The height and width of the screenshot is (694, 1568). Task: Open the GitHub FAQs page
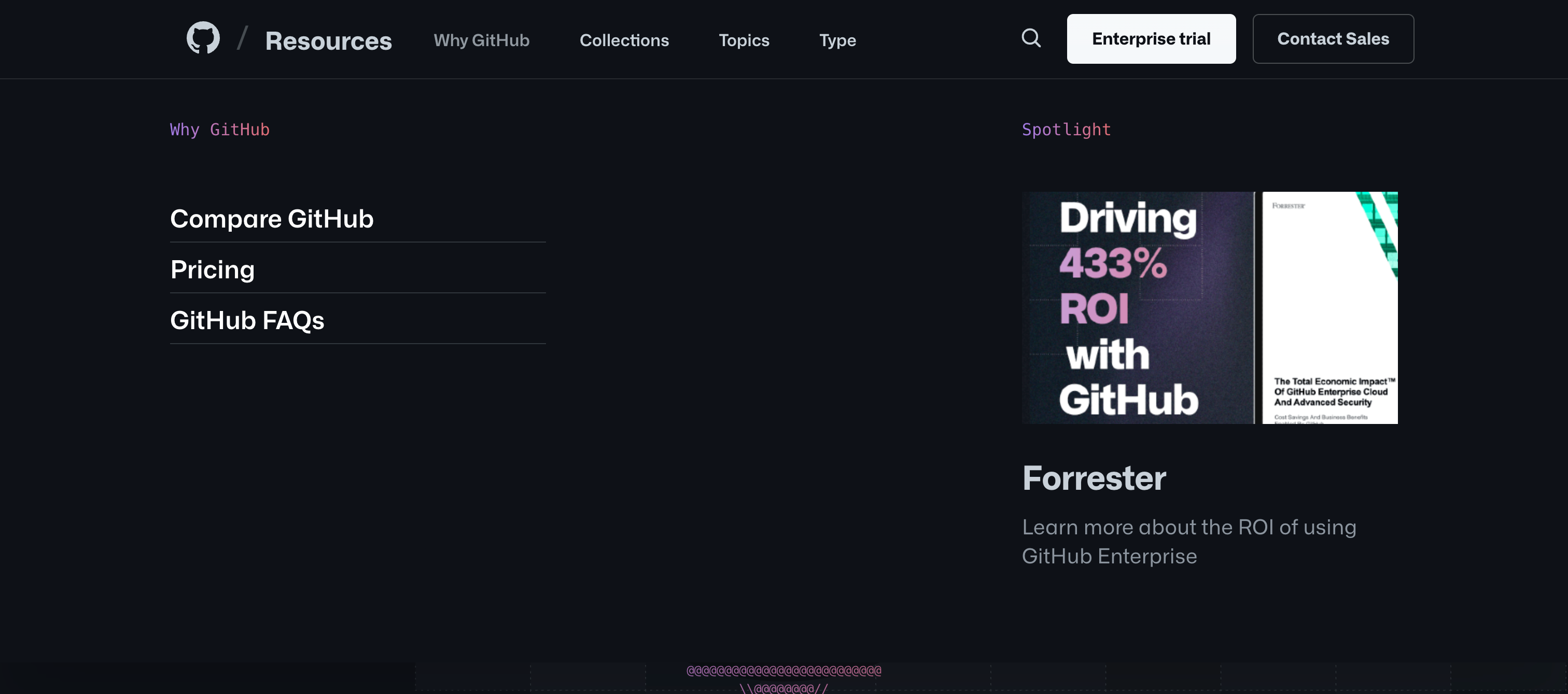[x=248, y=319]
